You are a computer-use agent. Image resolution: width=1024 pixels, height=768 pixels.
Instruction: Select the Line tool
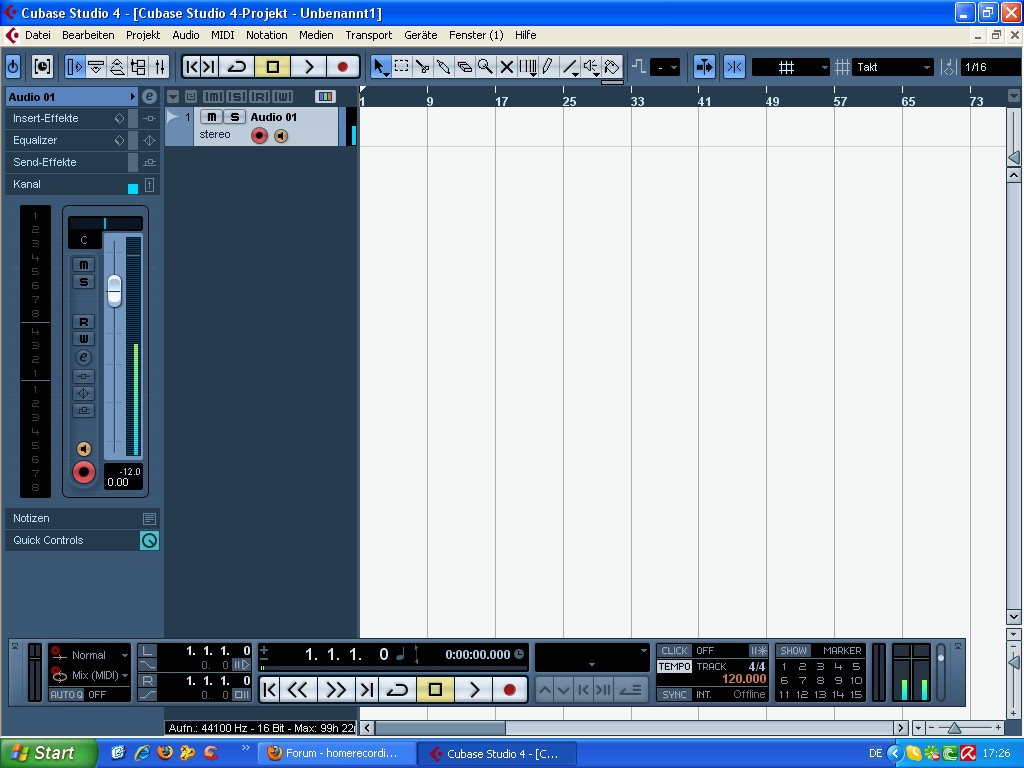[570, 67]
